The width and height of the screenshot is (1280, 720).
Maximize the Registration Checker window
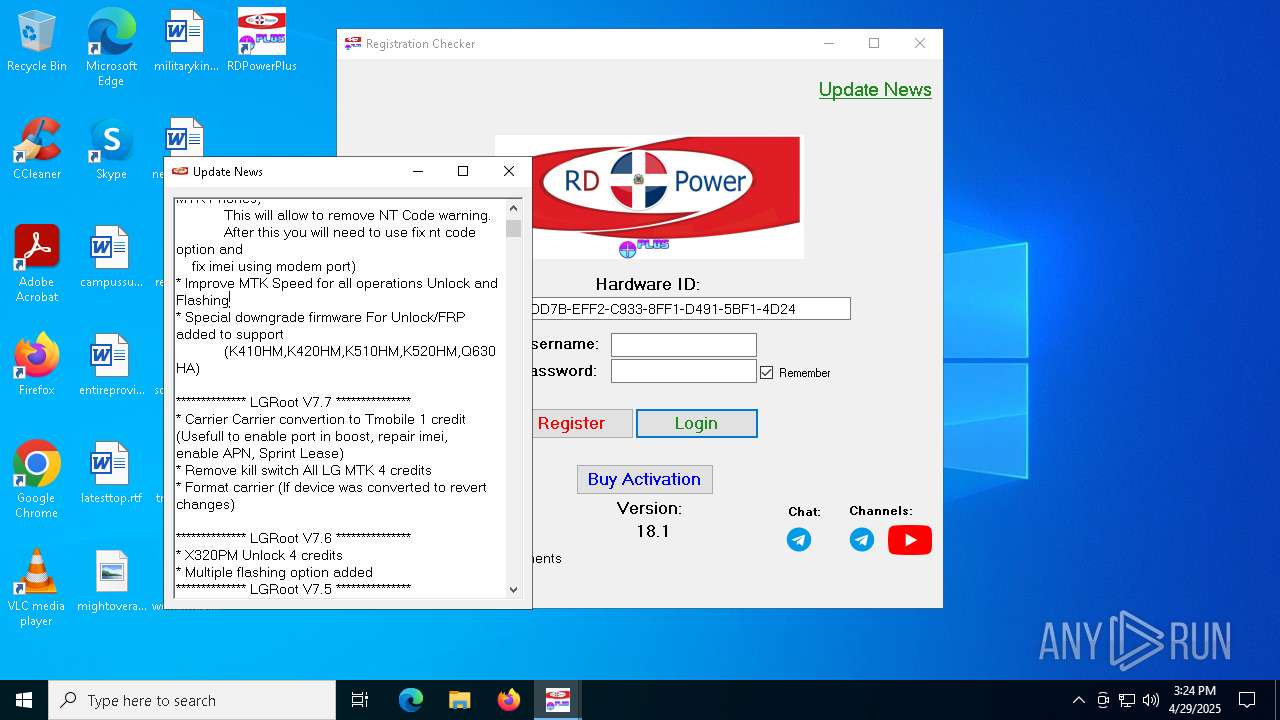click(x=874, y=43)
